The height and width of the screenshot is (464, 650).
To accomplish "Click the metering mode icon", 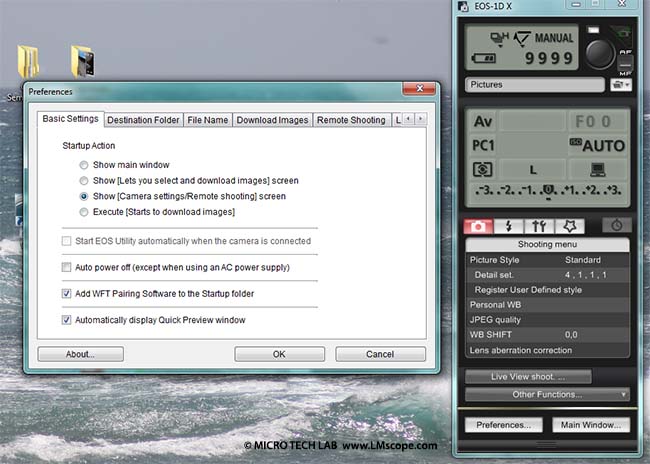I will click(483, 168).
